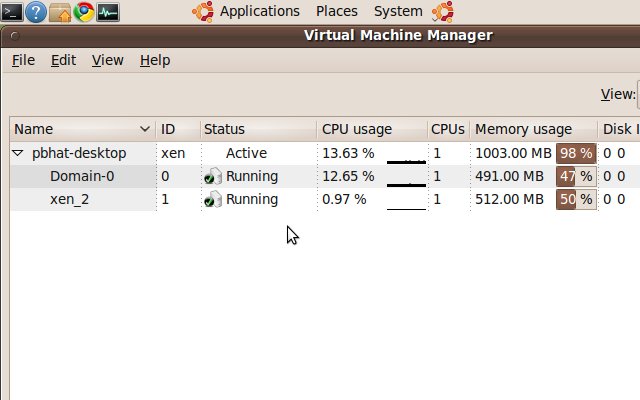This screenshot has height=400, width=640.
Task: Select the Domain-0 virtual machine row
Action: 75,176
